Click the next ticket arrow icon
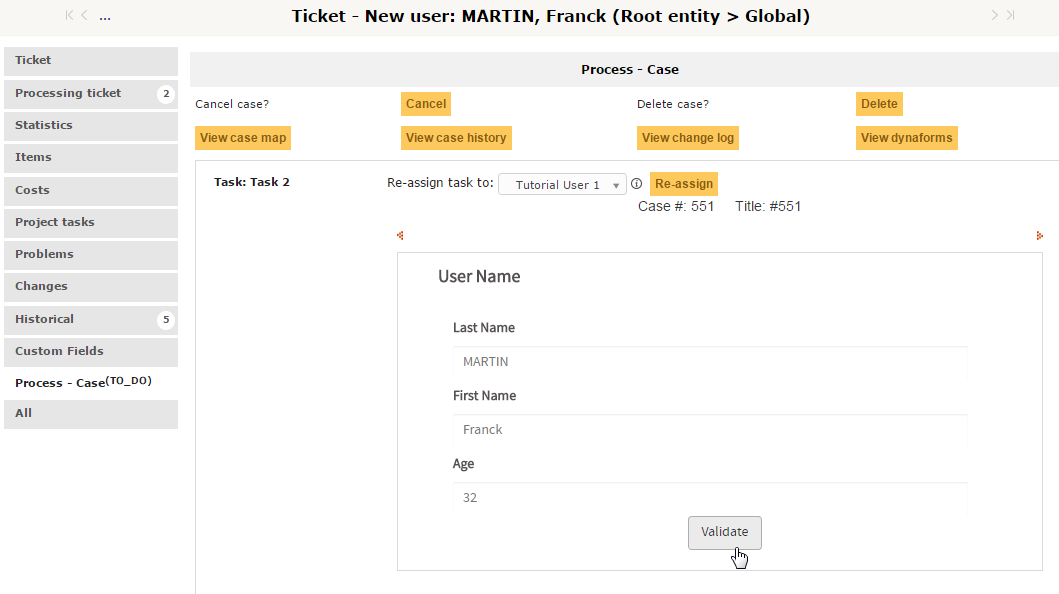Viewport: 1059px width, 594px height. click(x=995, y=15)
